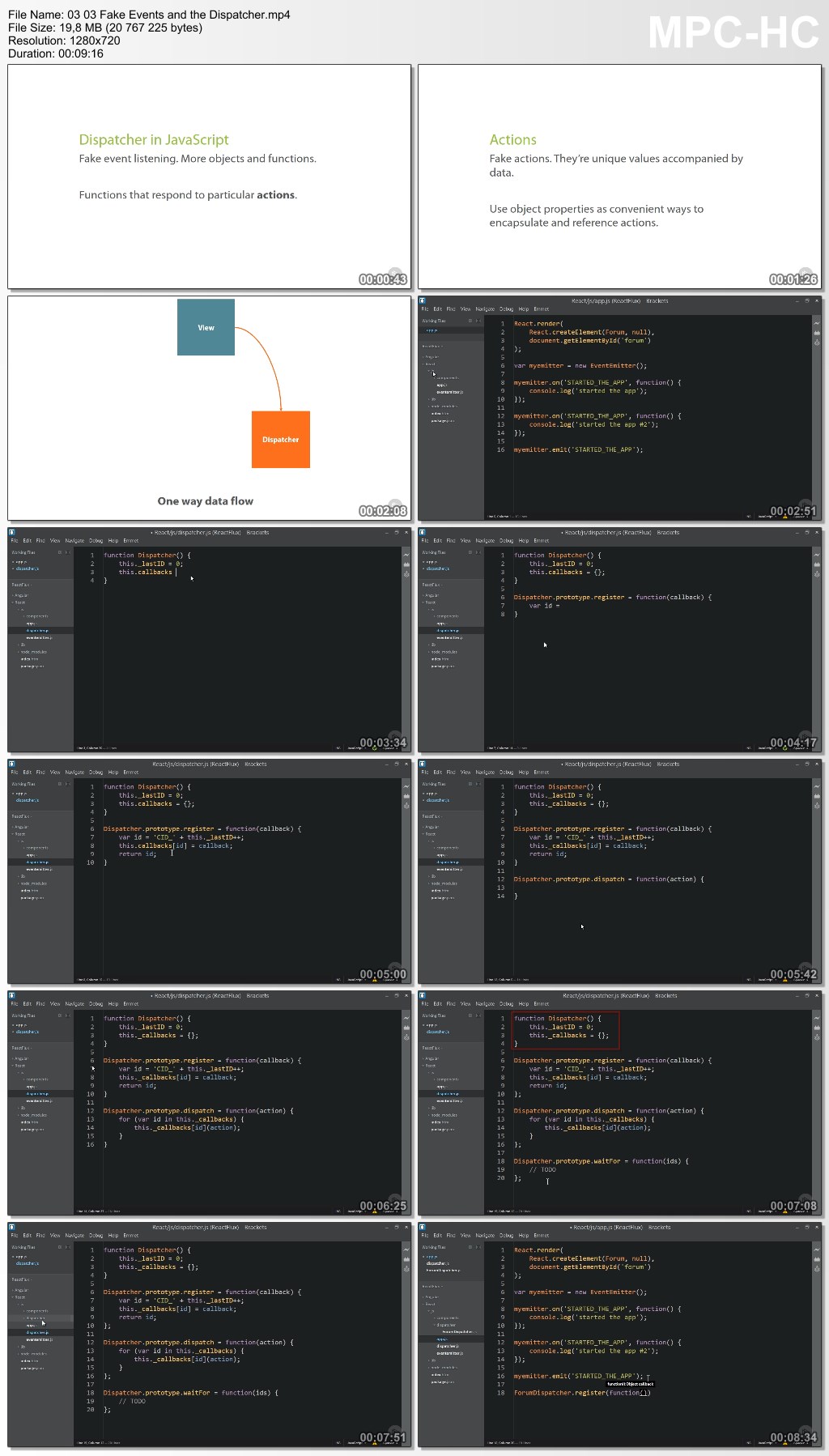Open the Emmet menu in the 00:02:51 thumbnail
The height and width of the screenshot is (1456, 829).
point(542,309)
